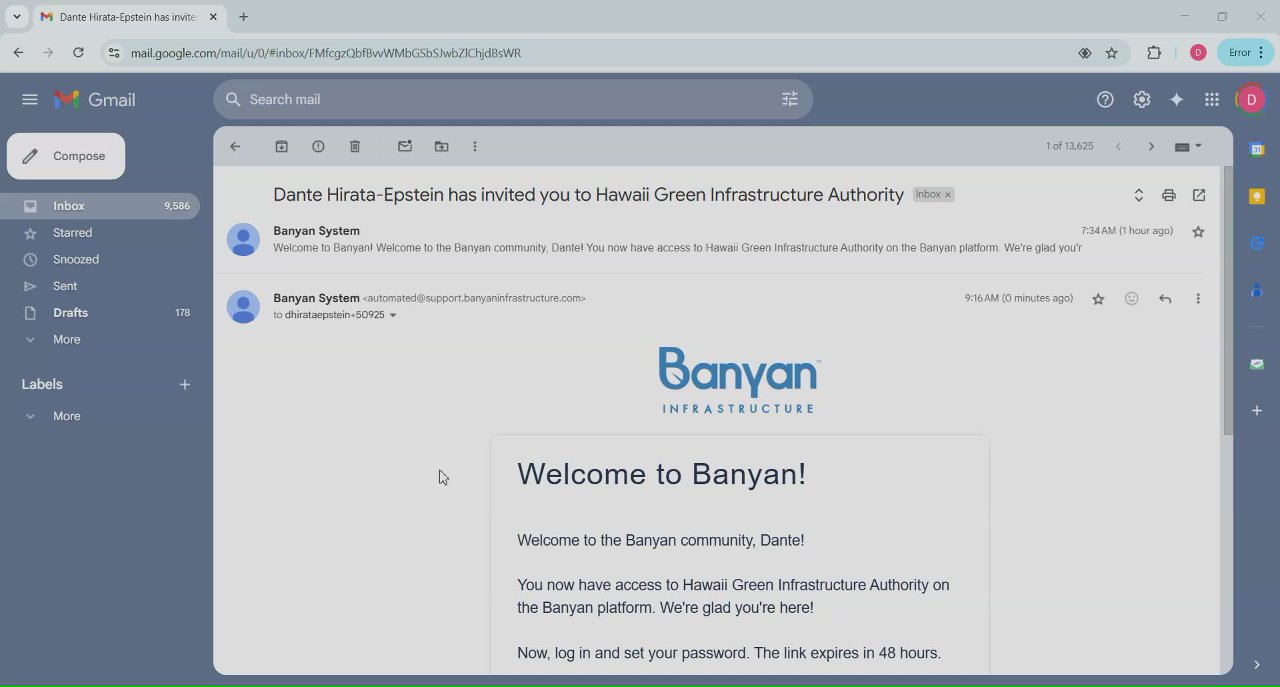Viewport: 1280px width, 687px height.
Task: Reload the browser page
Action: tap(78, 52)
